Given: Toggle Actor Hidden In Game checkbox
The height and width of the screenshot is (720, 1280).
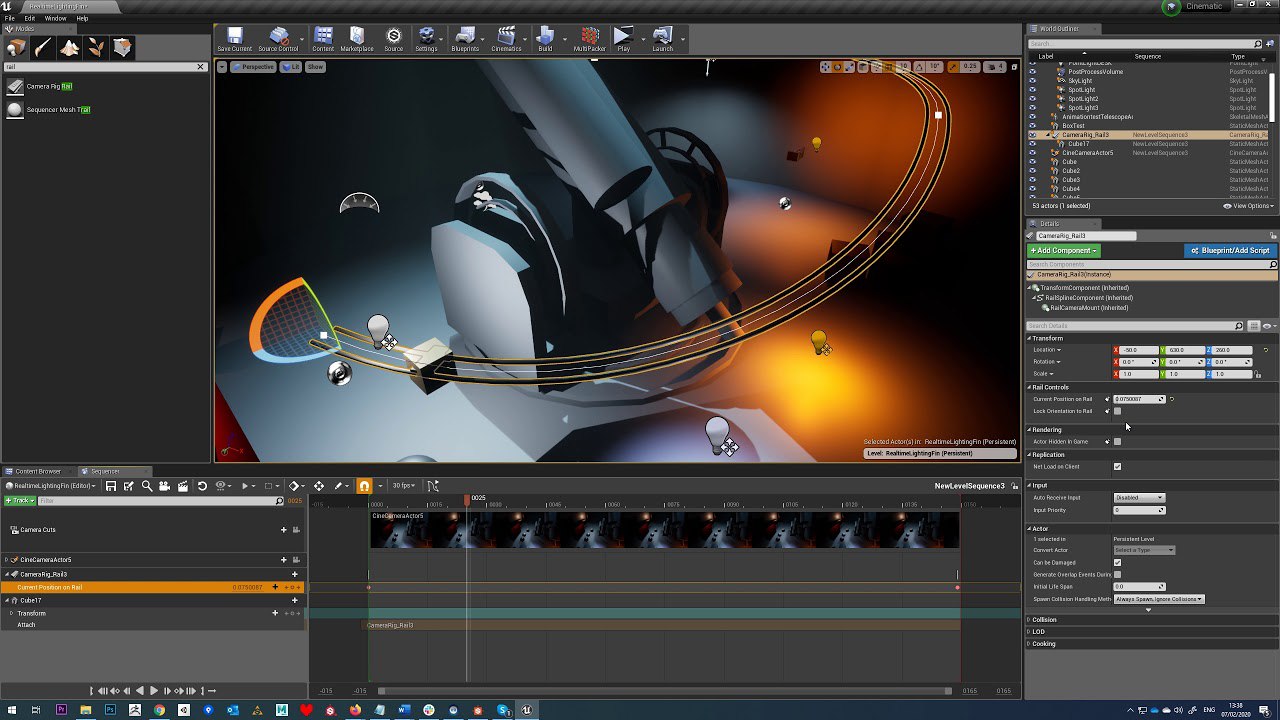Looking at the screenshot, I should click(1117, 441).
